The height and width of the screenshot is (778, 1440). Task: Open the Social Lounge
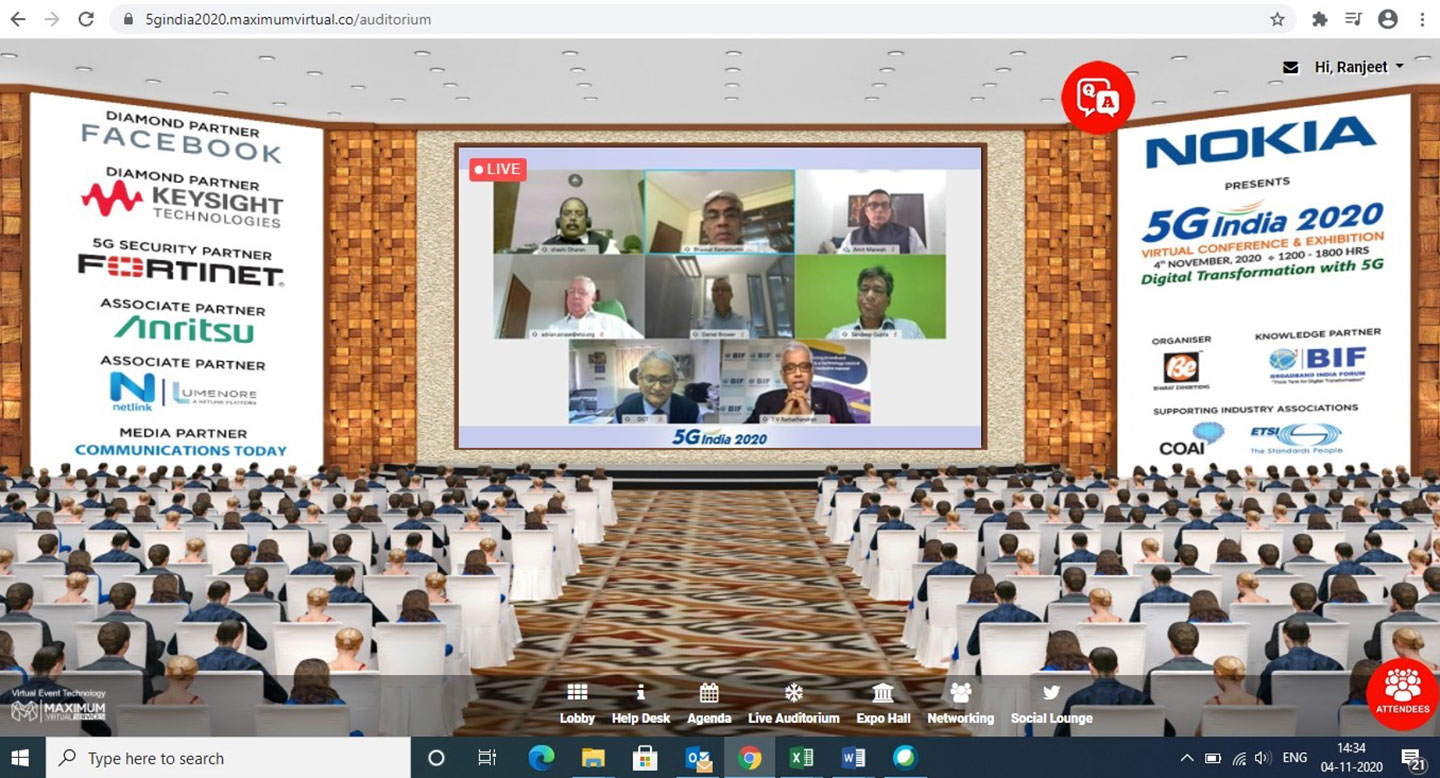coord(1051,704)
